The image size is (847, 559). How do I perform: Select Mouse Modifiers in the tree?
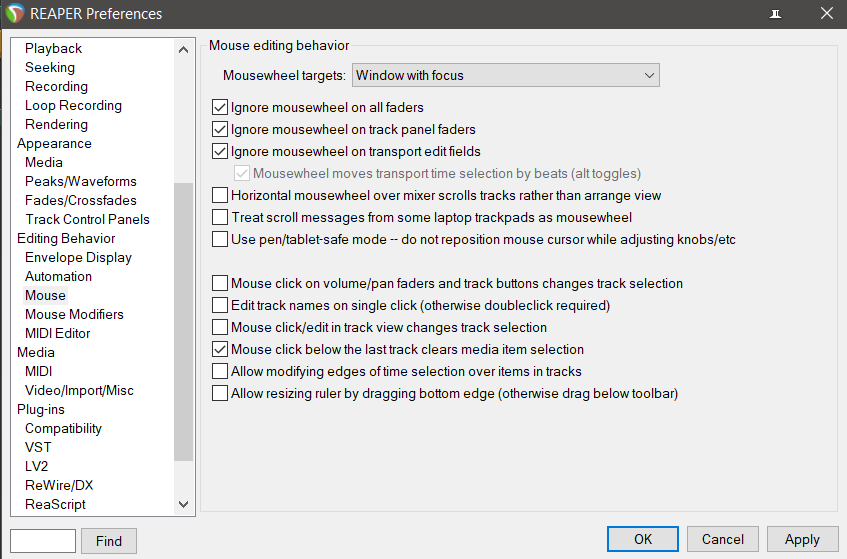[x=74, y=314]
